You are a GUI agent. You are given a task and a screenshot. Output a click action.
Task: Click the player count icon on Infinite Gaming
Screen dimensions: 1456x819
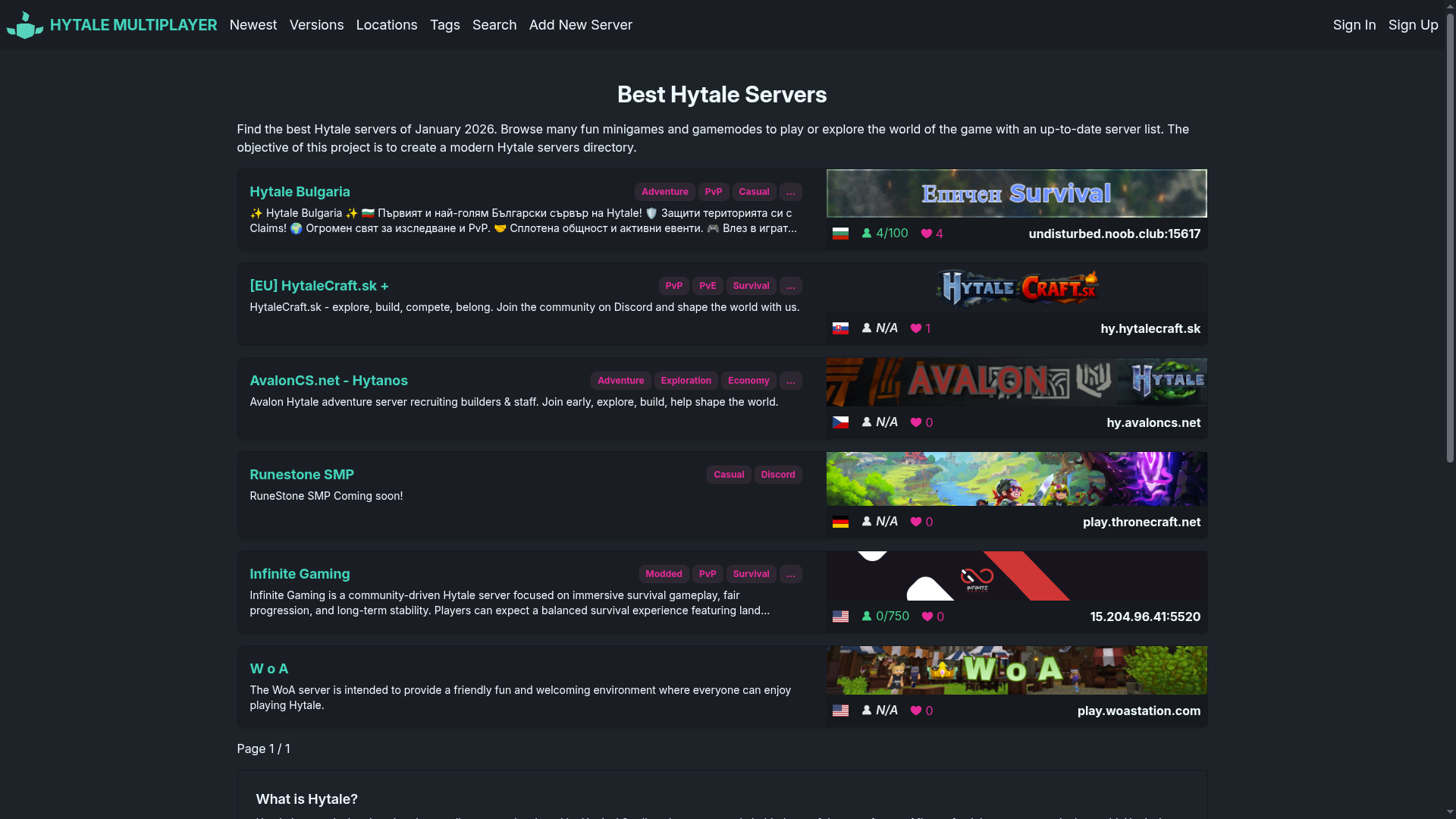click(x=866, y=617)
